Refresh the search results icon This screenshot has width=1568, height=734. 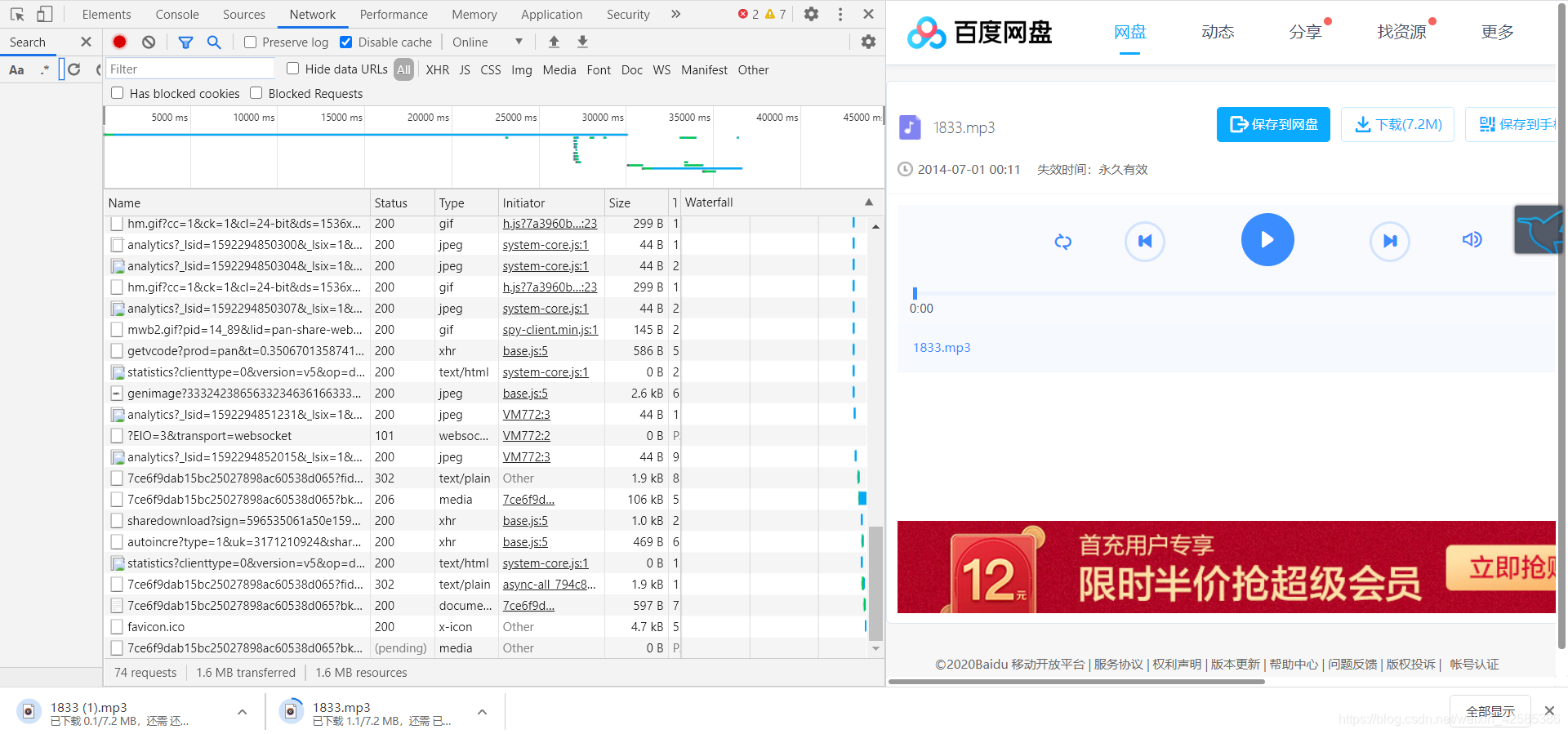74,69
